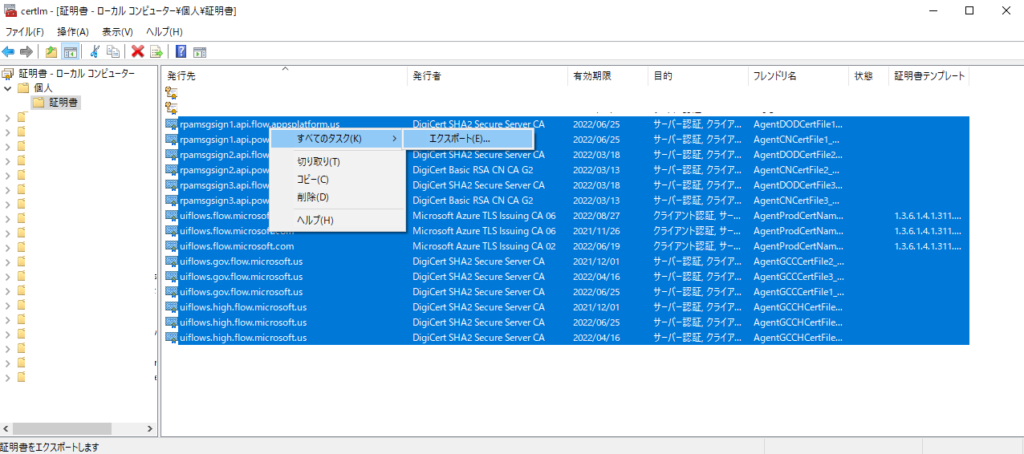Go back with the blue left arrow
The image size is (1024, 454).
(8, 51)
